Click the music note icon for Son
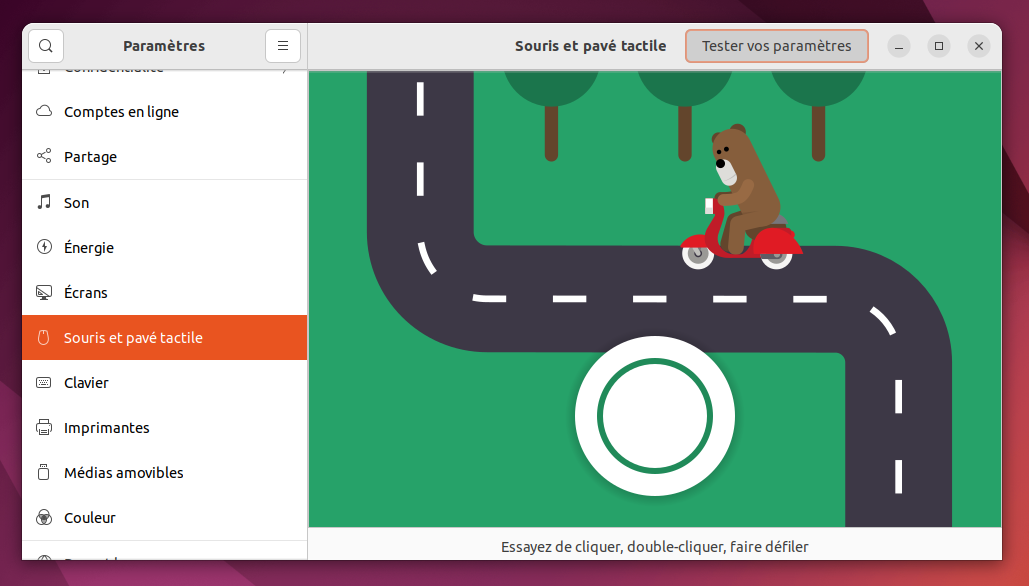Viewport: 1029px width, 586px height. pyautogui.click(x=44, y=202)
